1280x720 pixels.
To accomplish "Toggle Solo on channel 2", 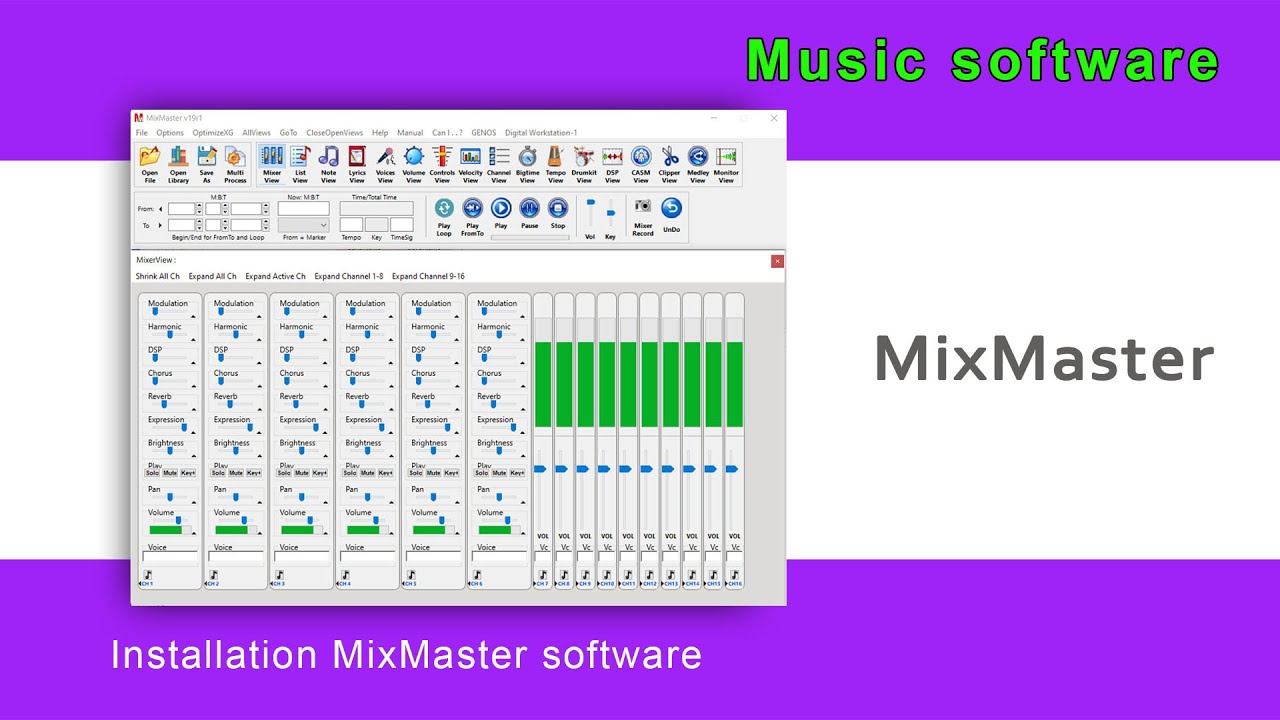I will [218, 473].
